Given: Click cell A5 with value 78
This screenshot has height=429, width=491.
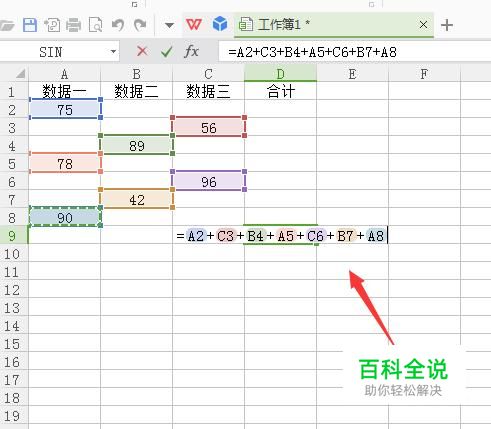Looking at the screenshot, I should [x=64, y=163].
